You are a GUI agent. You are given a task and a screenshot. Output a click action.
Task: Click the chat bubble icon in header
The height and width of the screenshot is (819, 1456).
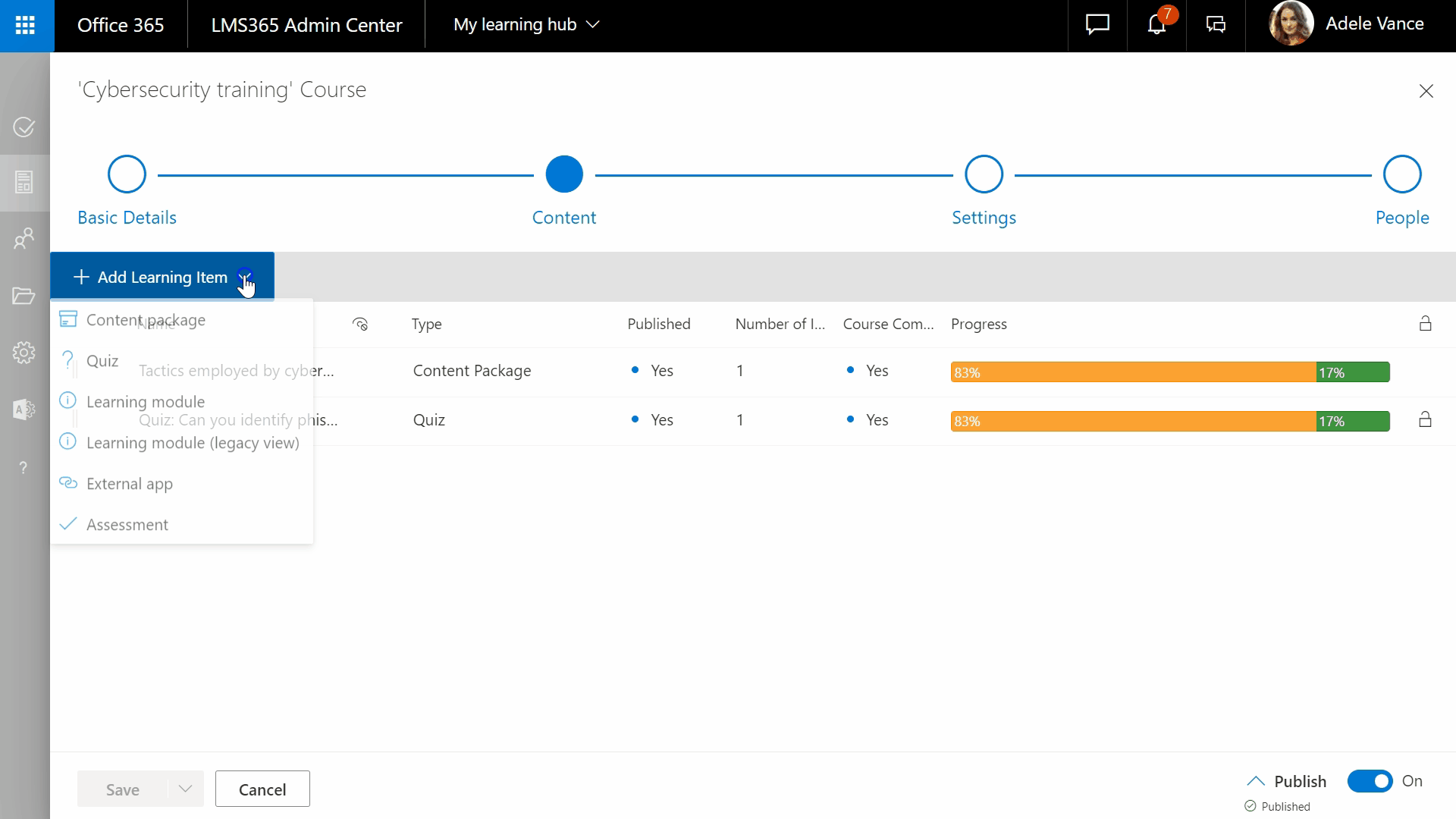point(1097,25)
